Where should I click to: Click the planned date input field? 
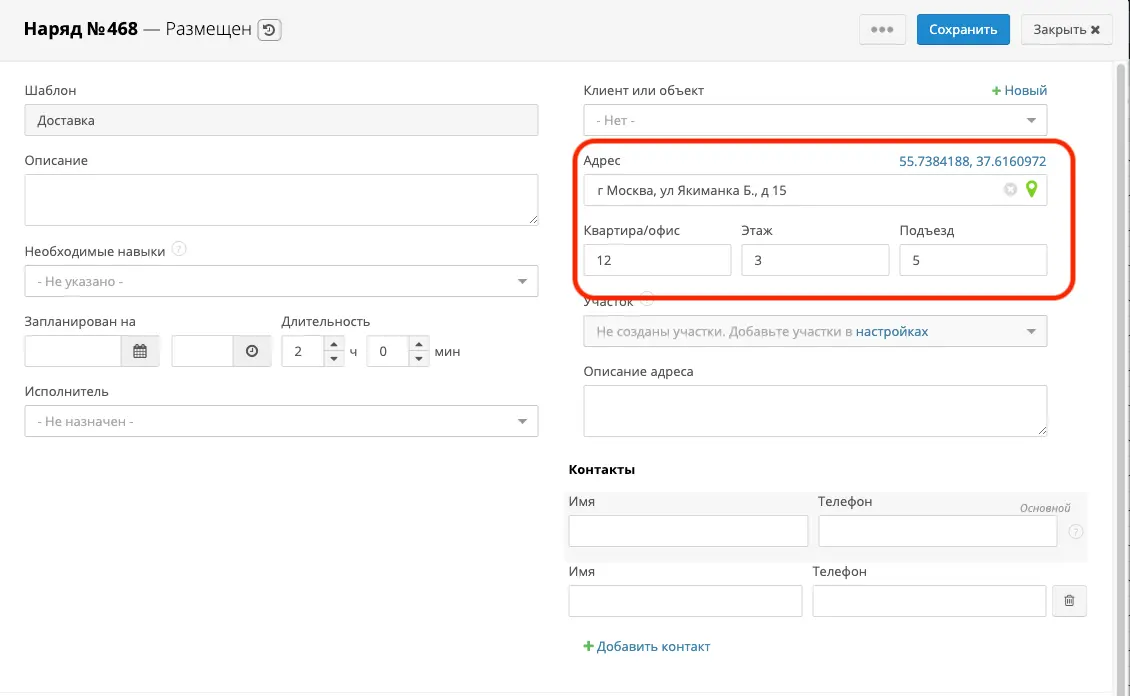[x=73, y=352]
